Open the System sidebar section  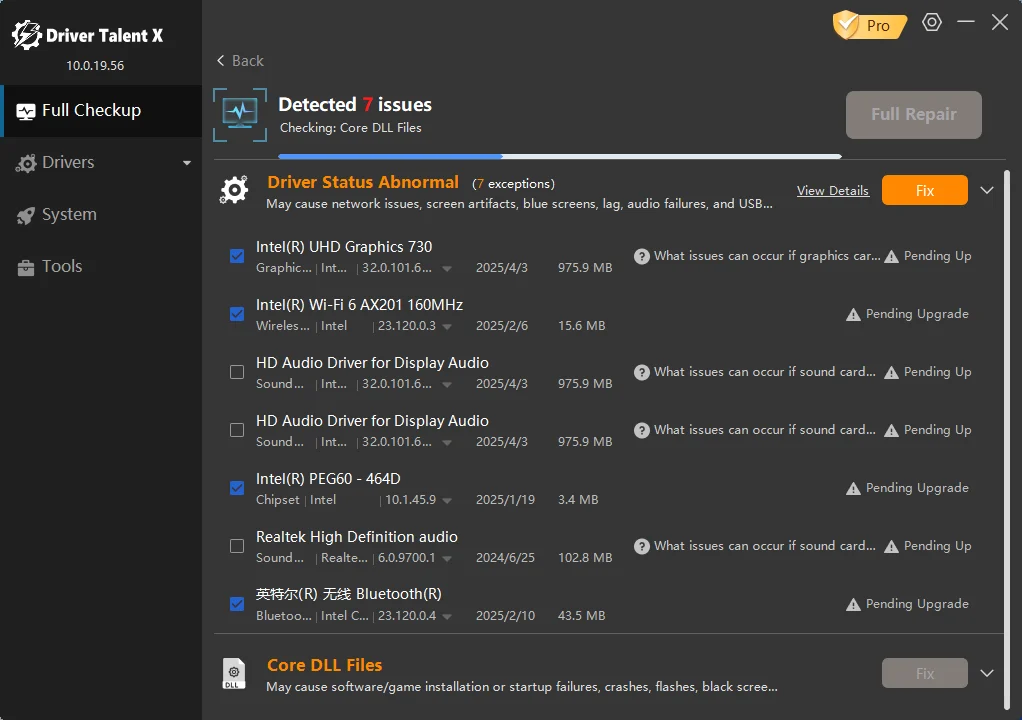click(x=102, y=214)
